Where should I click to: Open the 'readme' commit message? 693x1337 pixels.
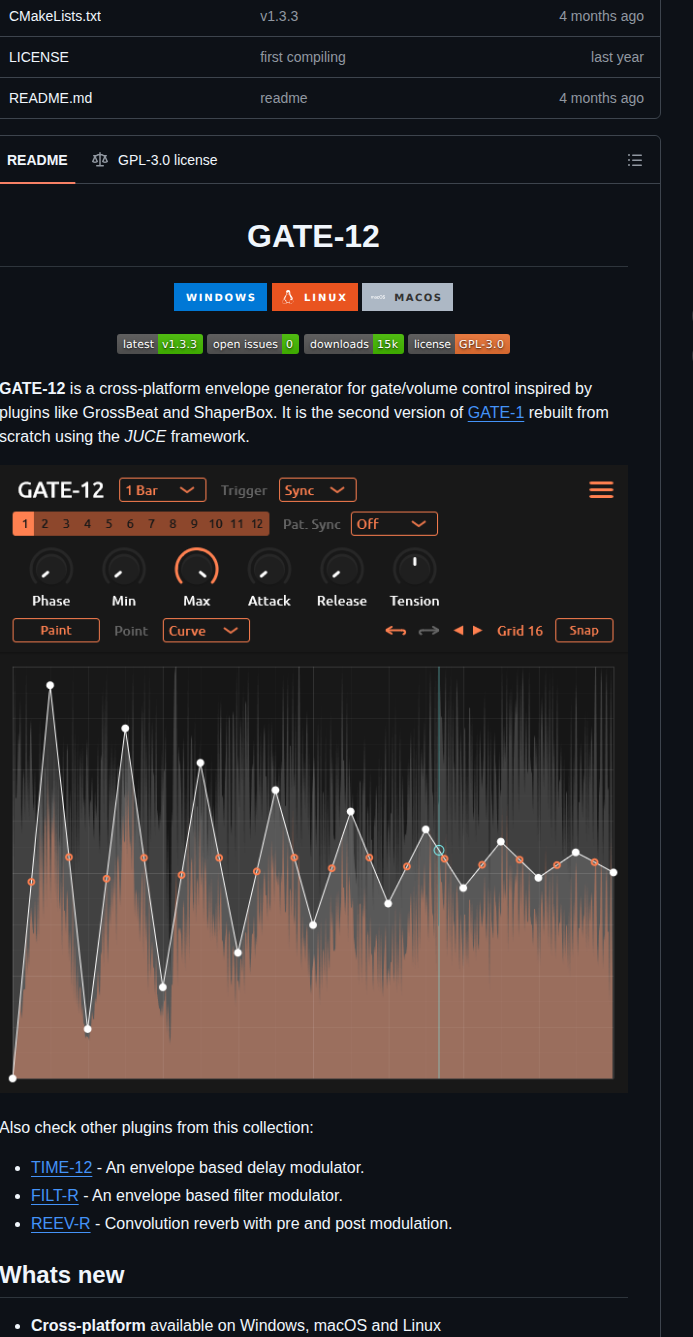pos(284,98)
